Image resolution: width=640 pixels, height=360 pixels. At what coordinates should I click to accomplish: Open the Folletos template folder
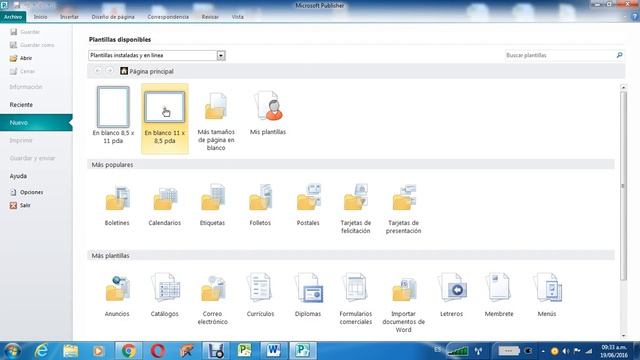(x=260, y=204)
